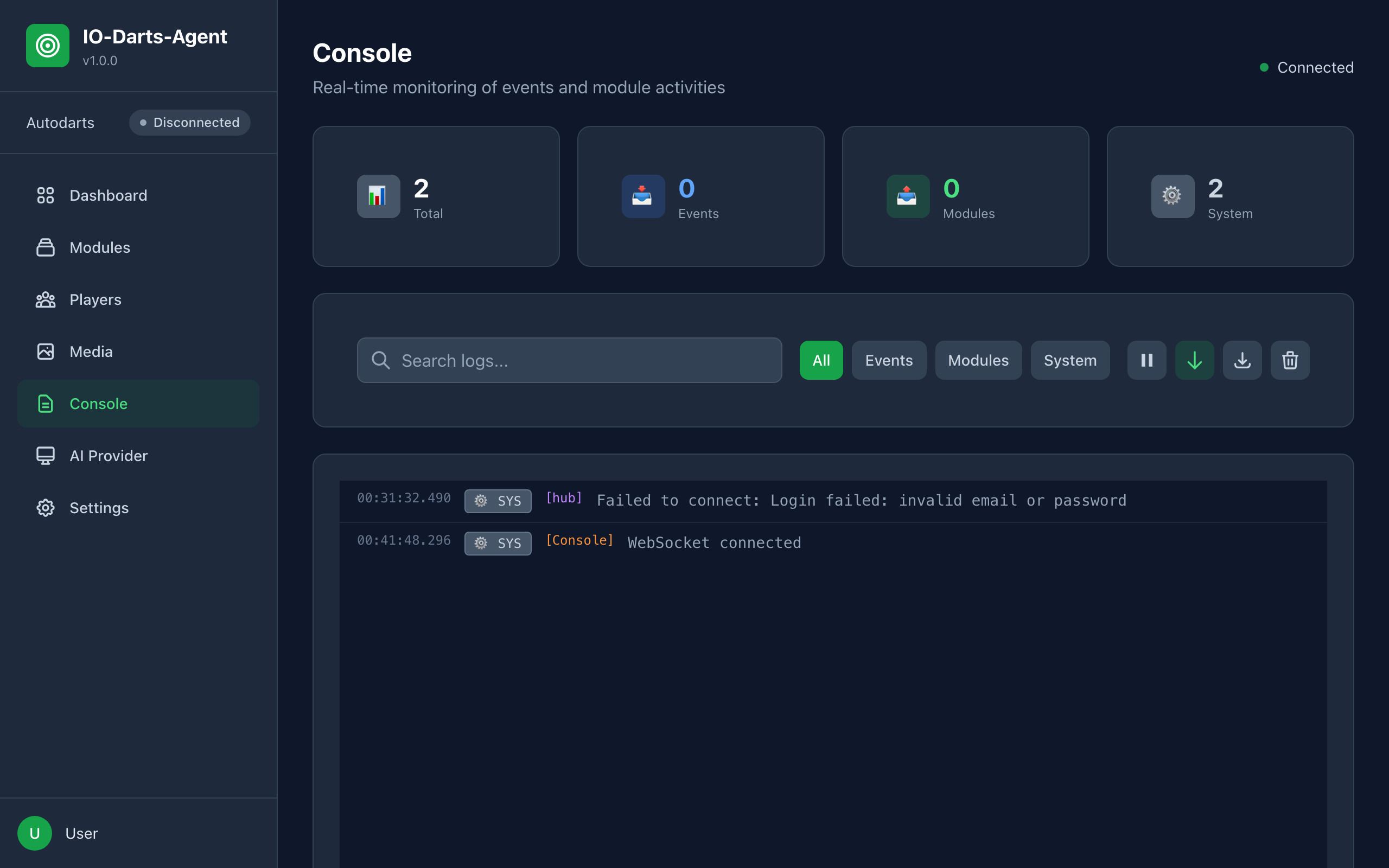Click the System gear stat icon
This screenshot has height=868, width=1389.
[1173, 196]
